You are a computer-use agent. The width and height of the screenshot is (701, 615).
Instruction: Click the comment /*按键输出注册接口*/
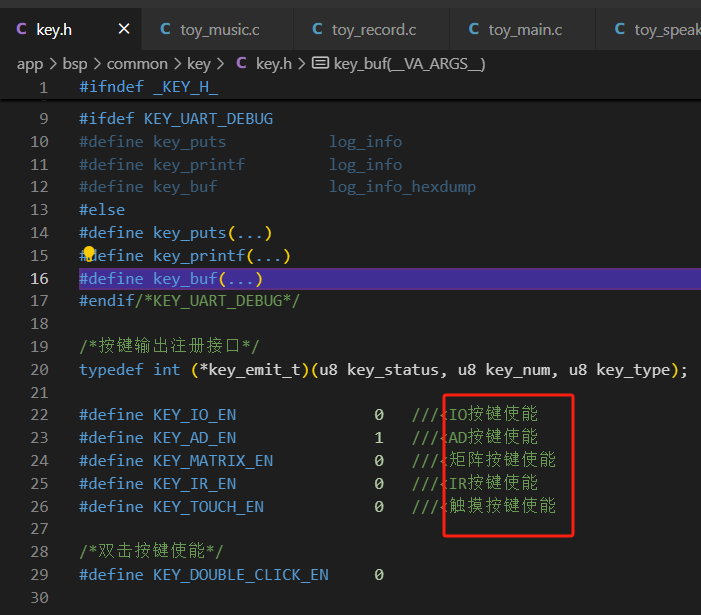(169, 346)
